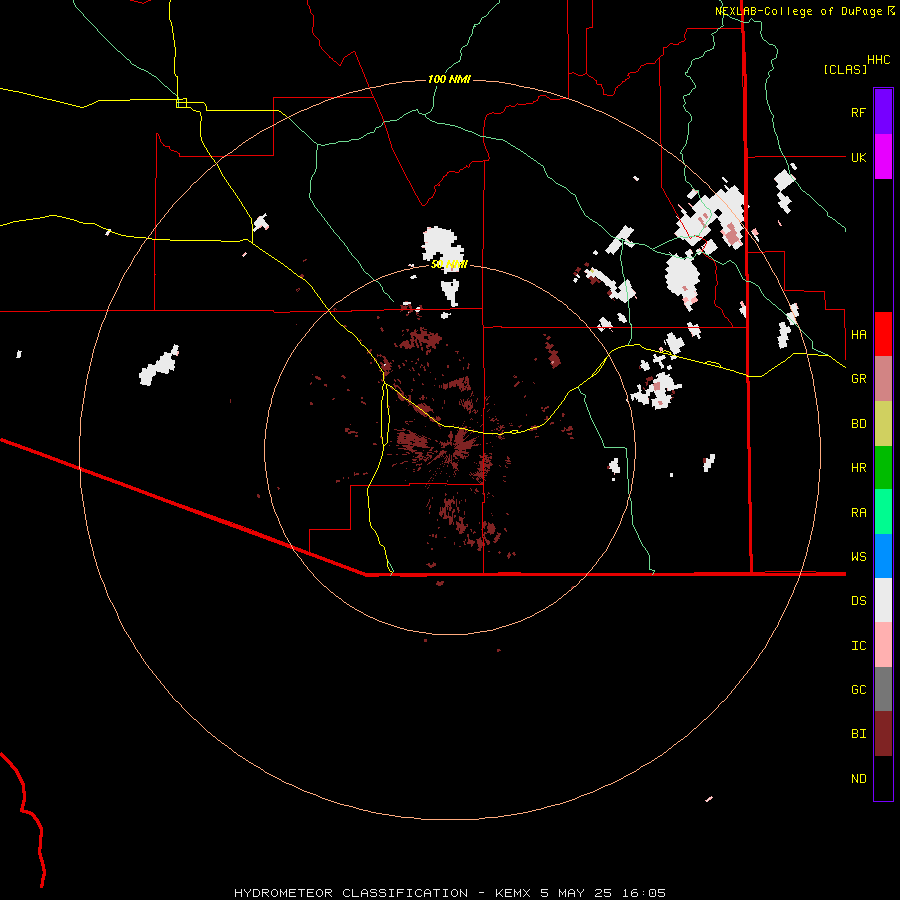Click the HYDROMETEOR CLASSIFICATION title text
The width and height of the screenshot is (900, 900).
[351, 893]
